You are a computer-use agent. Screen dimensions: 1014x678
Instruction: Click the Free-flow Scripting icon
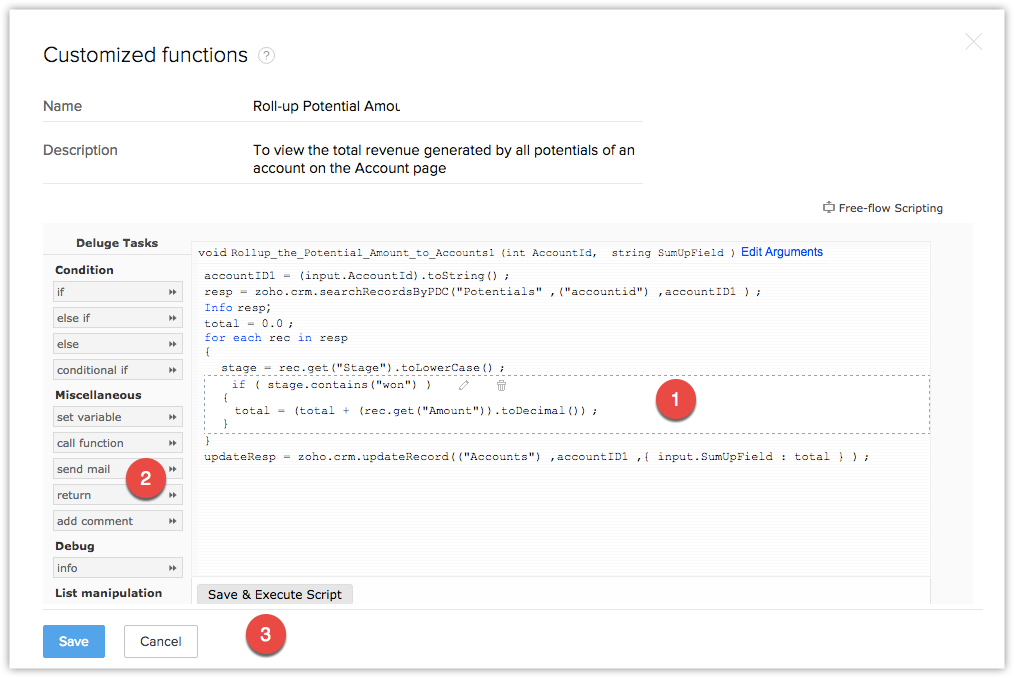point(828,208)
